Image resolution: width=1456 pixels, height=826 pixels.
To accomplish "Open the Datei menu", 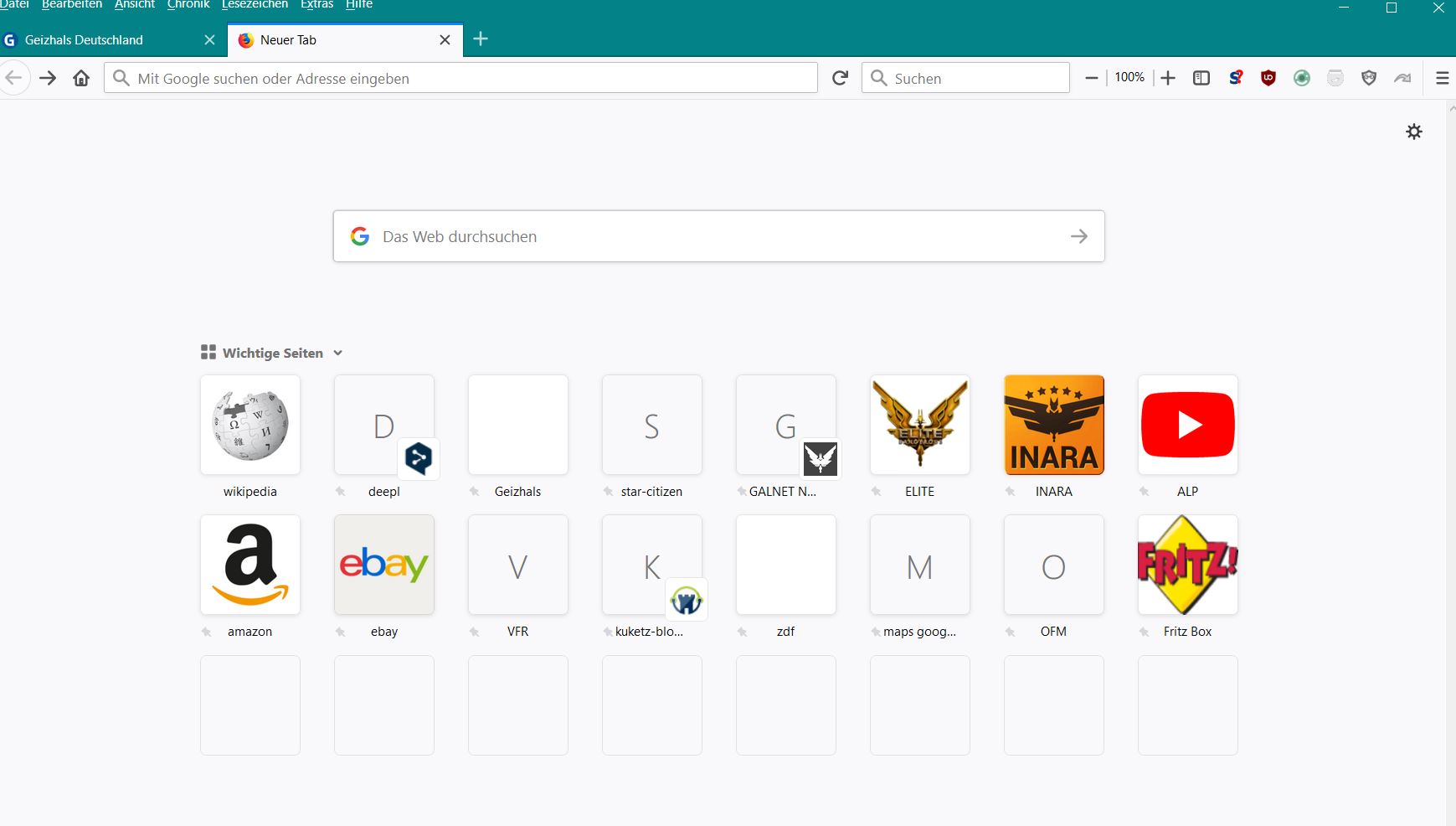I will tap(14, 4).
